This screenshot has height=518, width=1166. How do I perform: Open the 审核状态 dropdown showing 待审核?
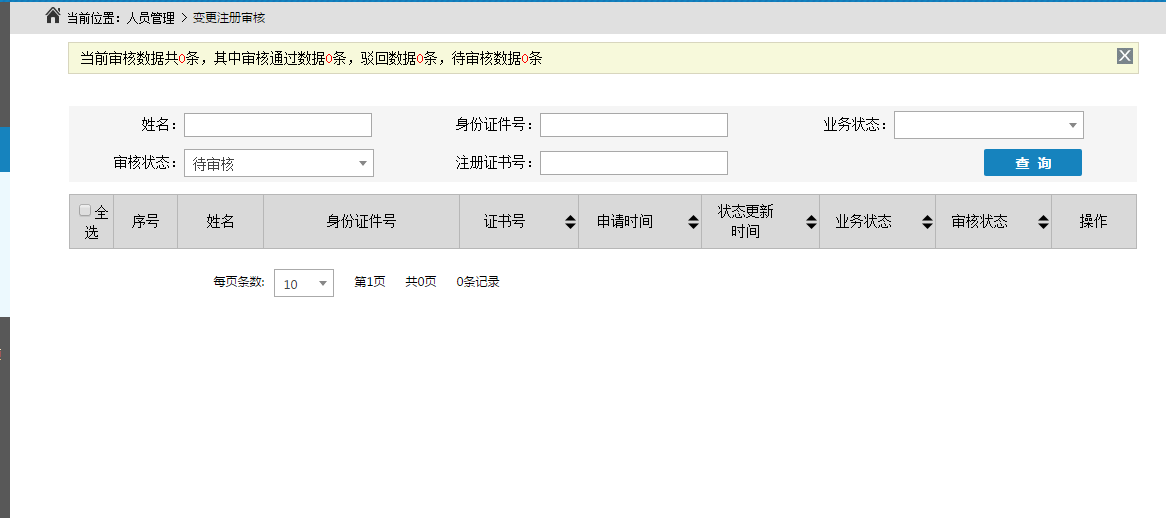(x=278, y=164)
